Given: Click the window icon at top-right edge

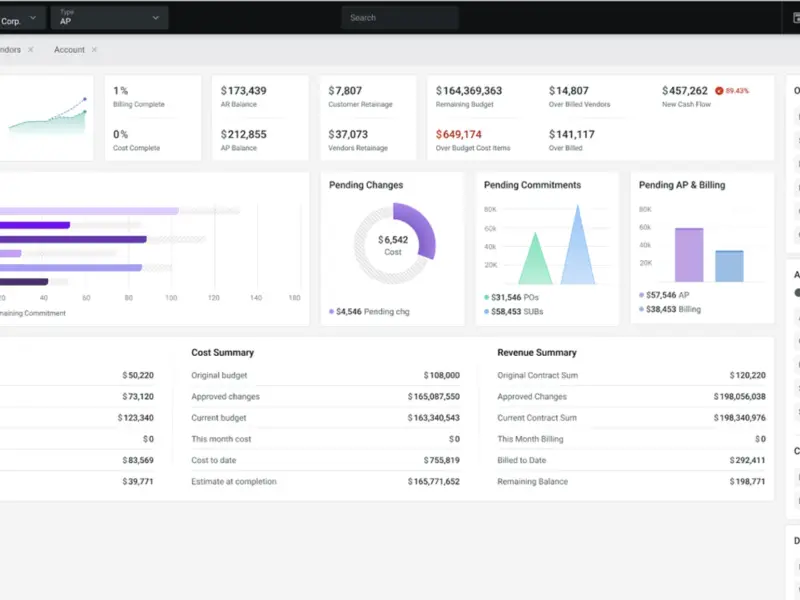Looking at the screenshot, I should pos(796,18).
